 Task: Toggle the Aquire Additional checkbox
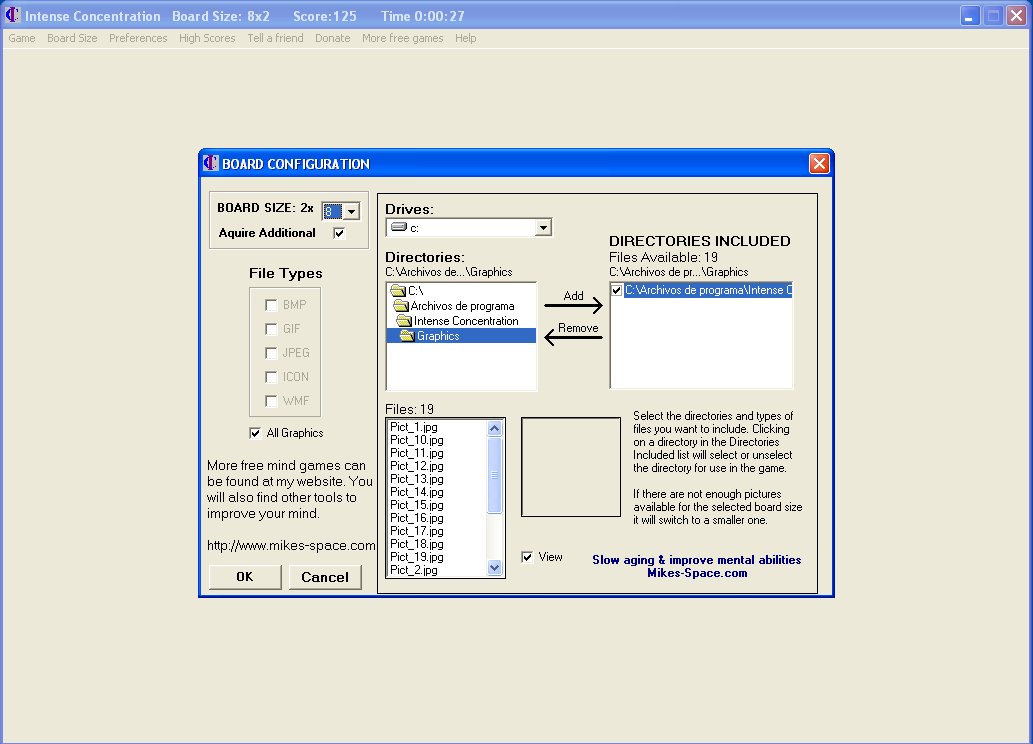(x=339, y=233)
